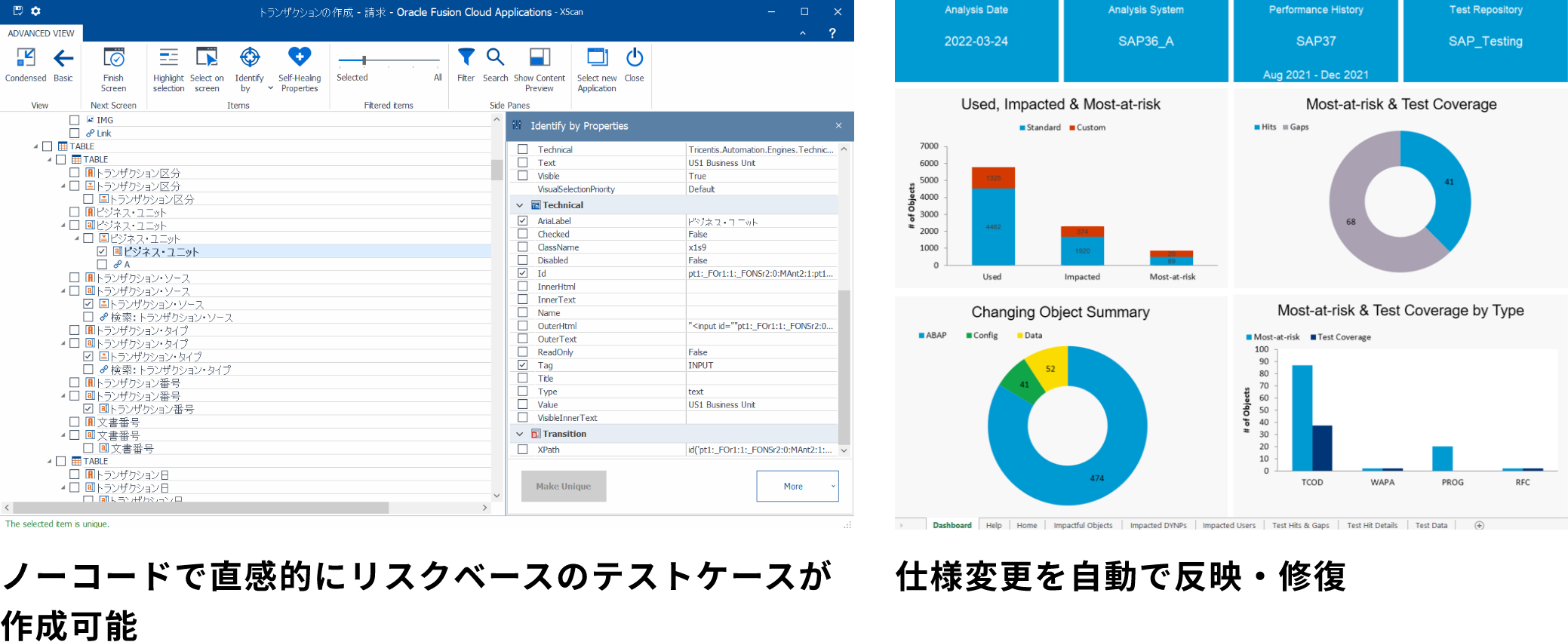Uncheck the Id property checkbox
This screenshot has height=642, width=1568.
click(x=522, y=273)
